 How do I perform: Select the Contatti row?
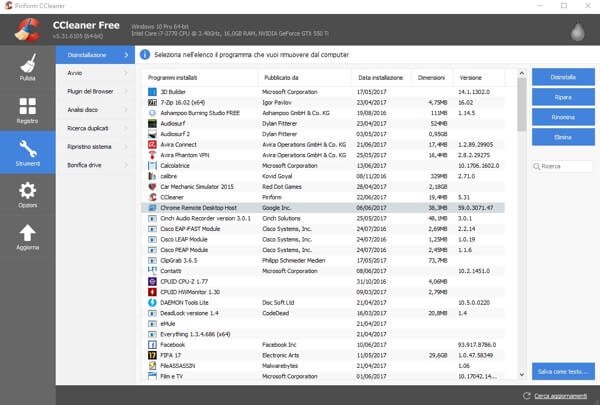click(323, 271)
